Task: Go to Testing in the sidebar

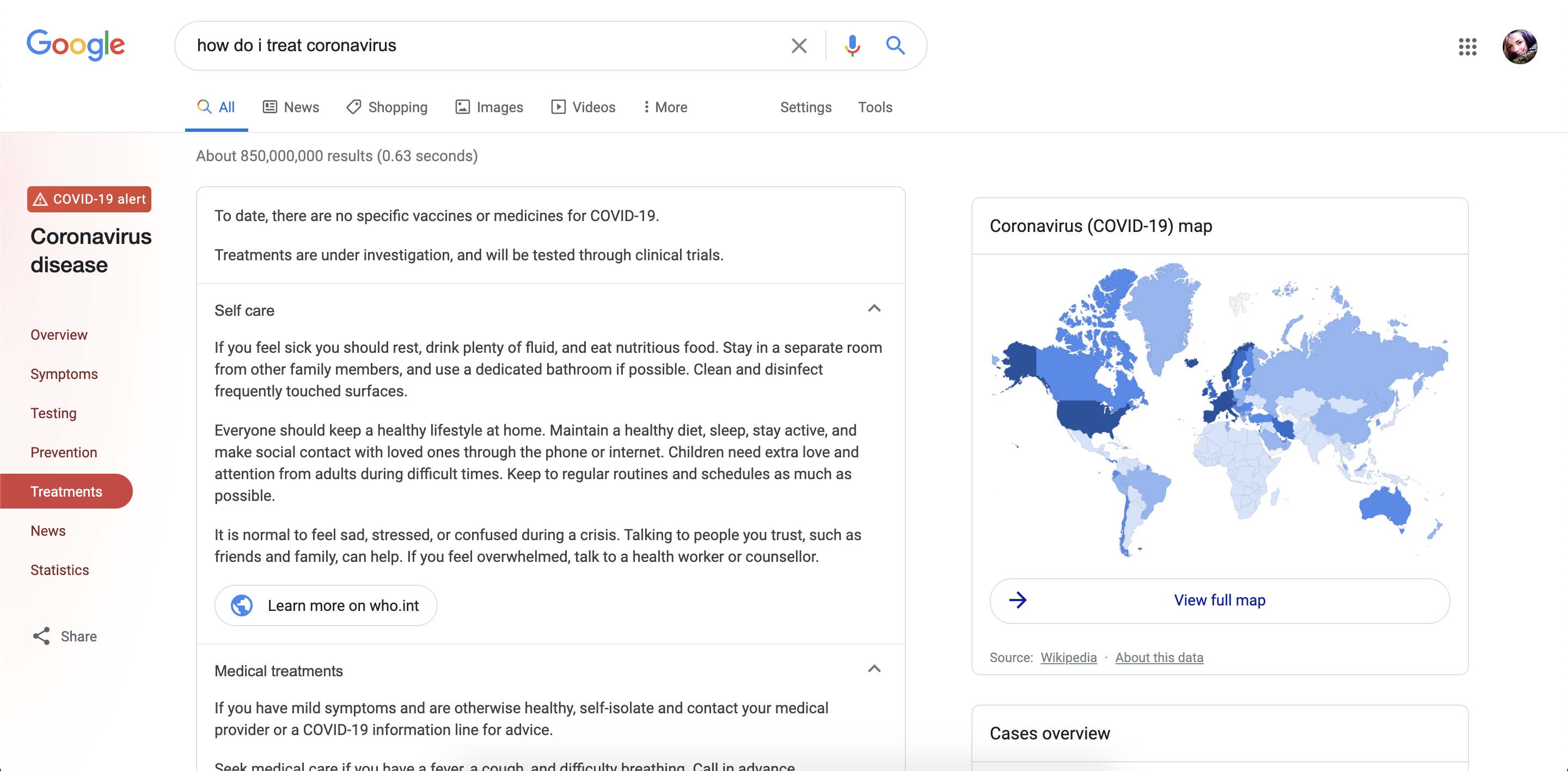Action: click(53, 413)
